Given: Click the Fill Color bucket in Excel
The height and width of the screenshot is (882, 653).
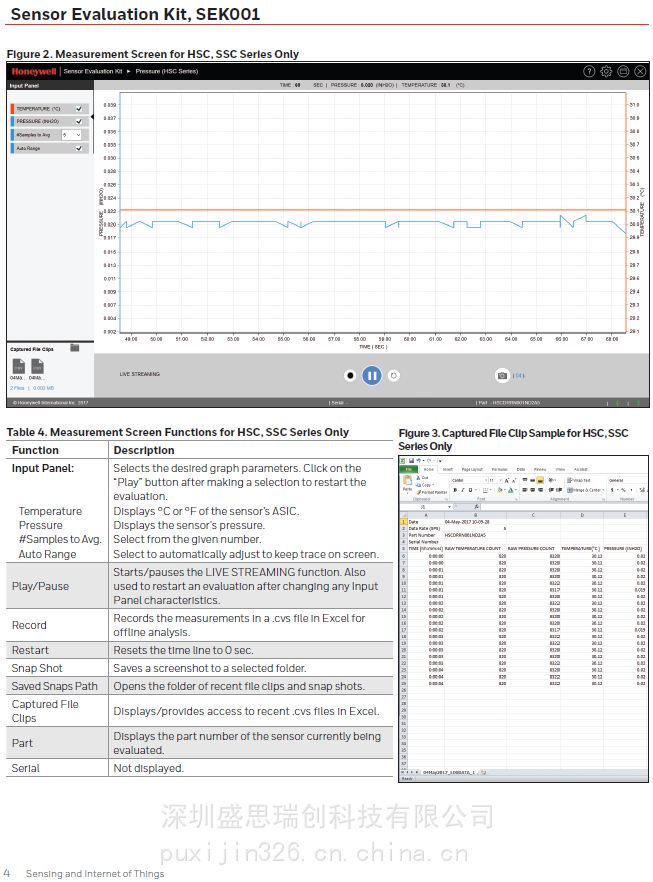Looking at the screenshot, I should pyautogui.click(x=499, y=490).
